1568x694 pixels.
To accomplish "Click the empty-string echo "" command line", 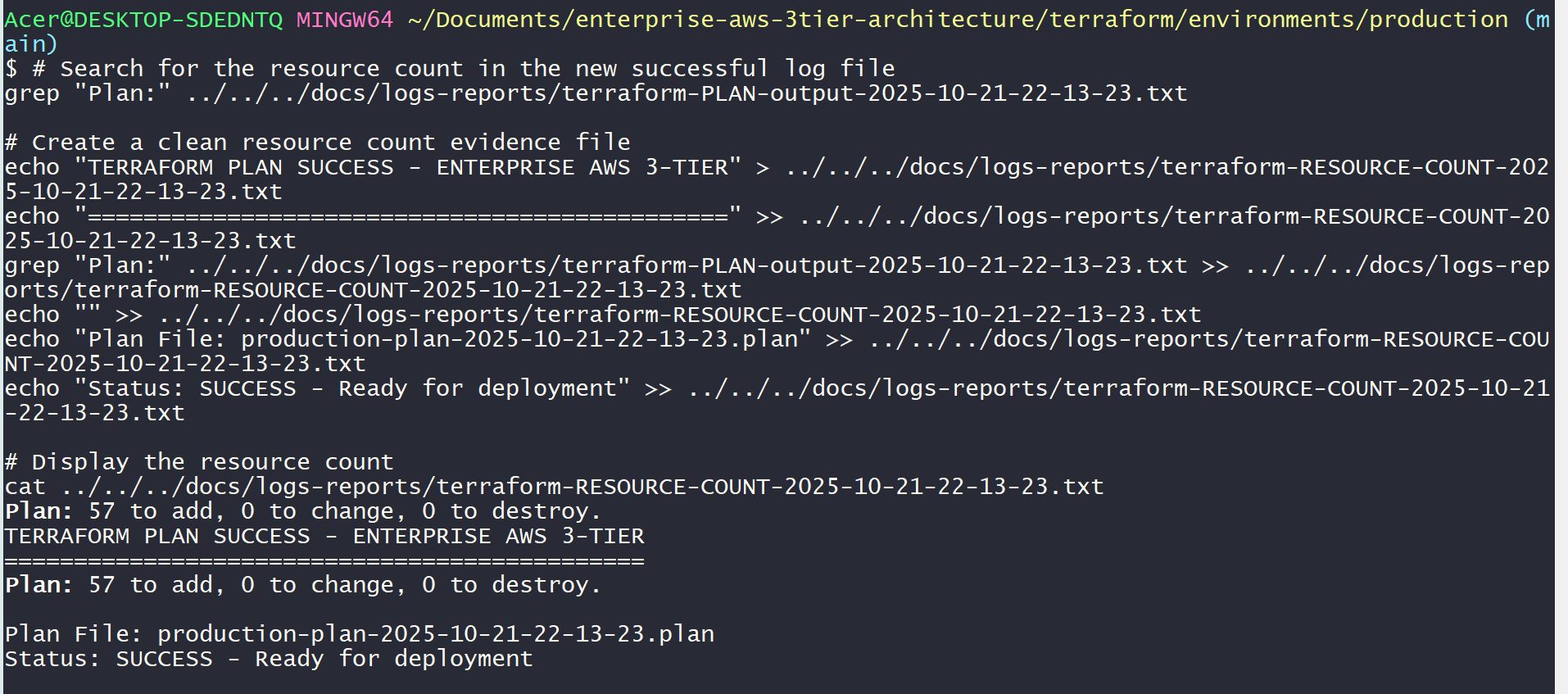I will click(x=602, y=314).
